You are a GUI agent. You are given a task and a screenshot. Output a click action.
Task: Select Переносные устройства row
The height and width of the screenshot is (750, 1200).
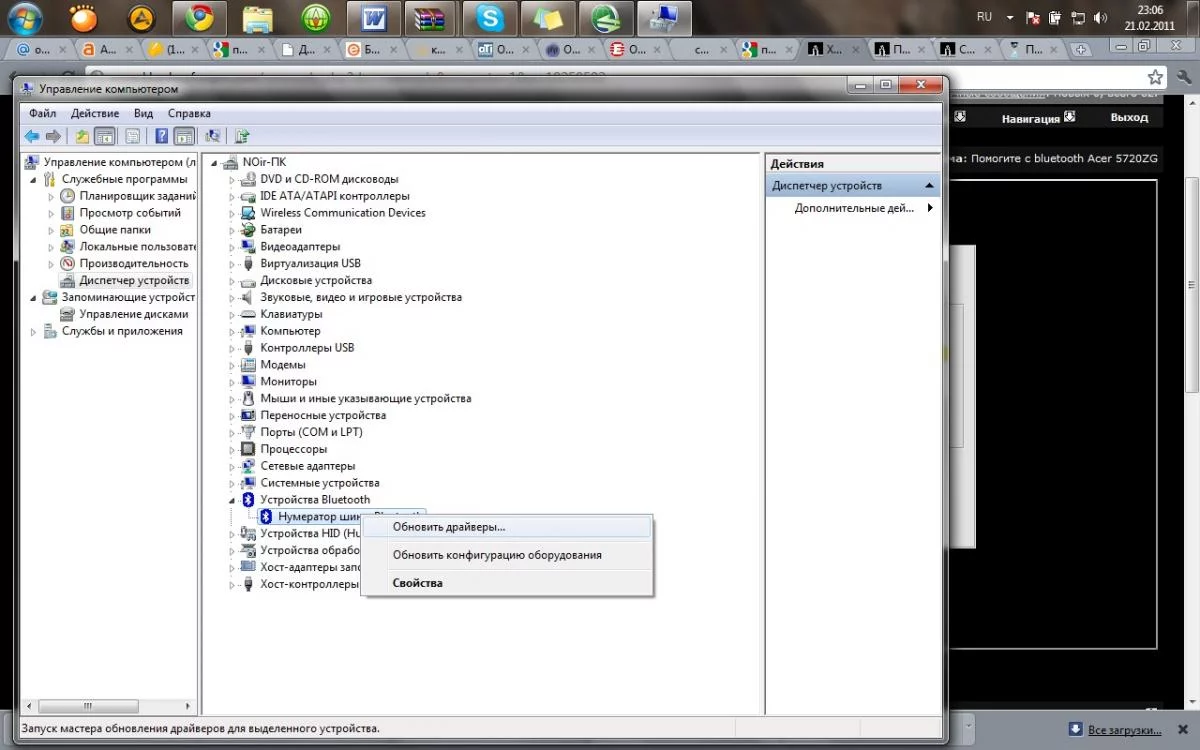pos(323,415)
